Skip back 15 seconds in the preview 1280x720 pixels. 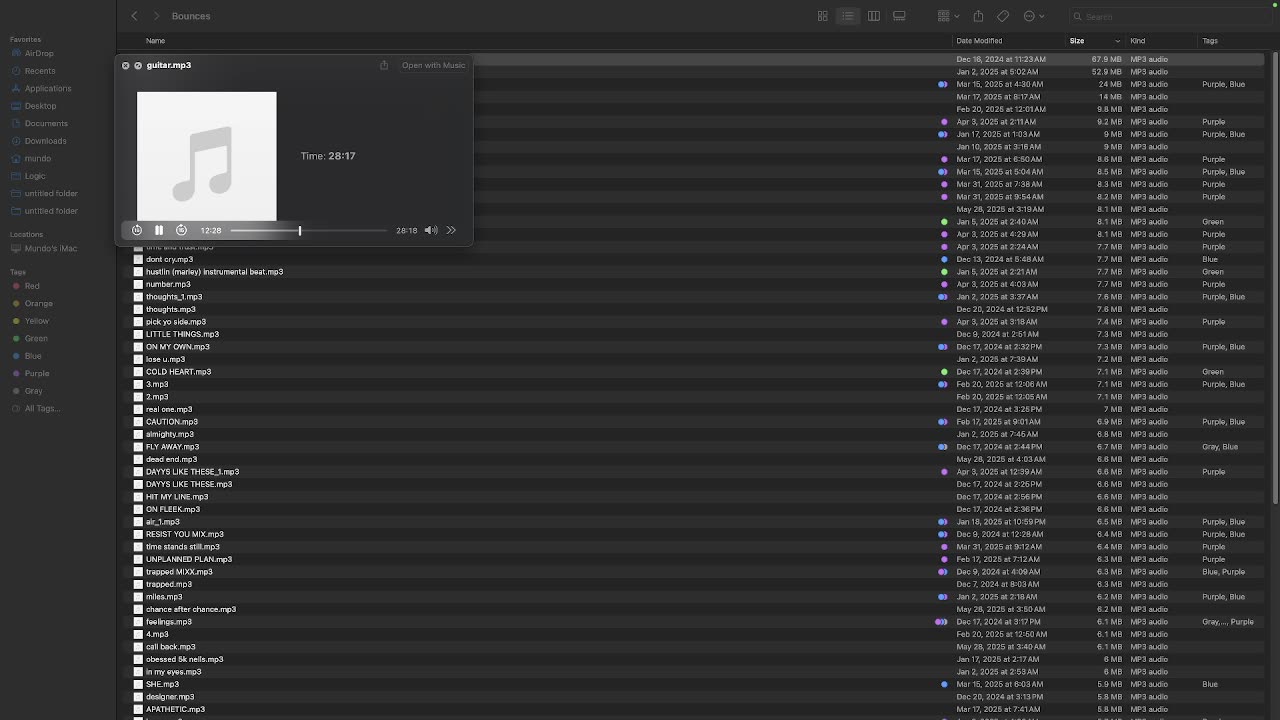[x=137, y=230]
